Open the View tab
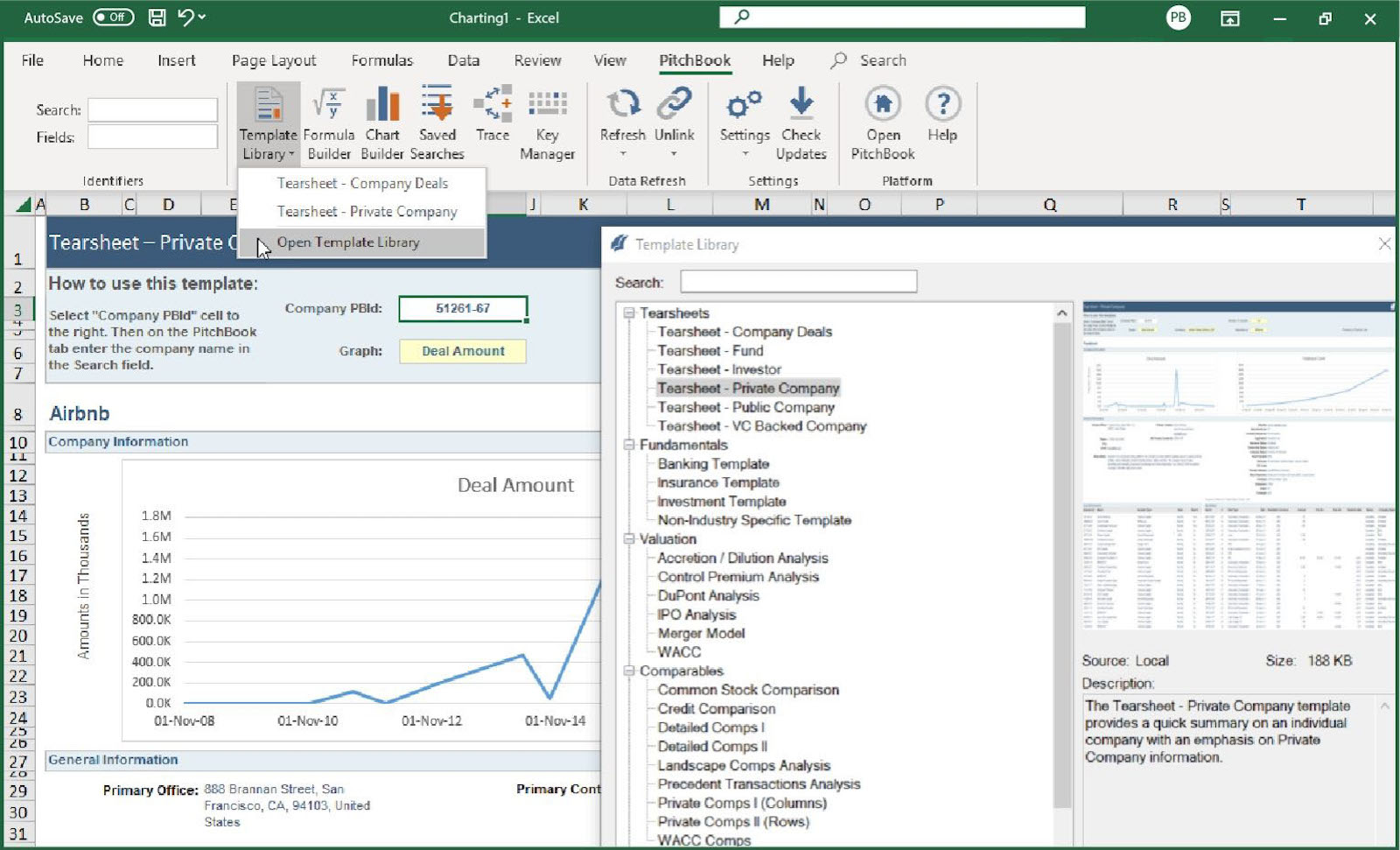The image size is (1400, 850). [610, 60]
